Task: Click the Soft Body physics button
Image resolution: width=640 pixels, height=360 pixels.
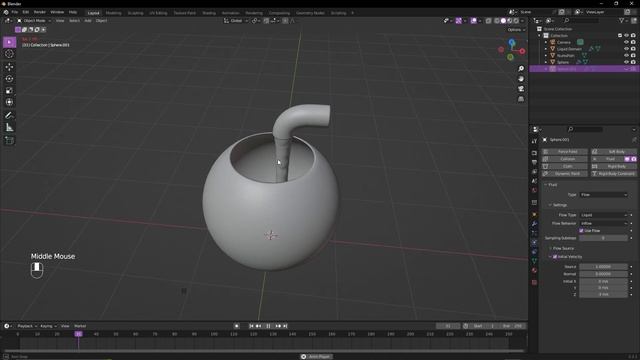Action: [x=613, y=151]
